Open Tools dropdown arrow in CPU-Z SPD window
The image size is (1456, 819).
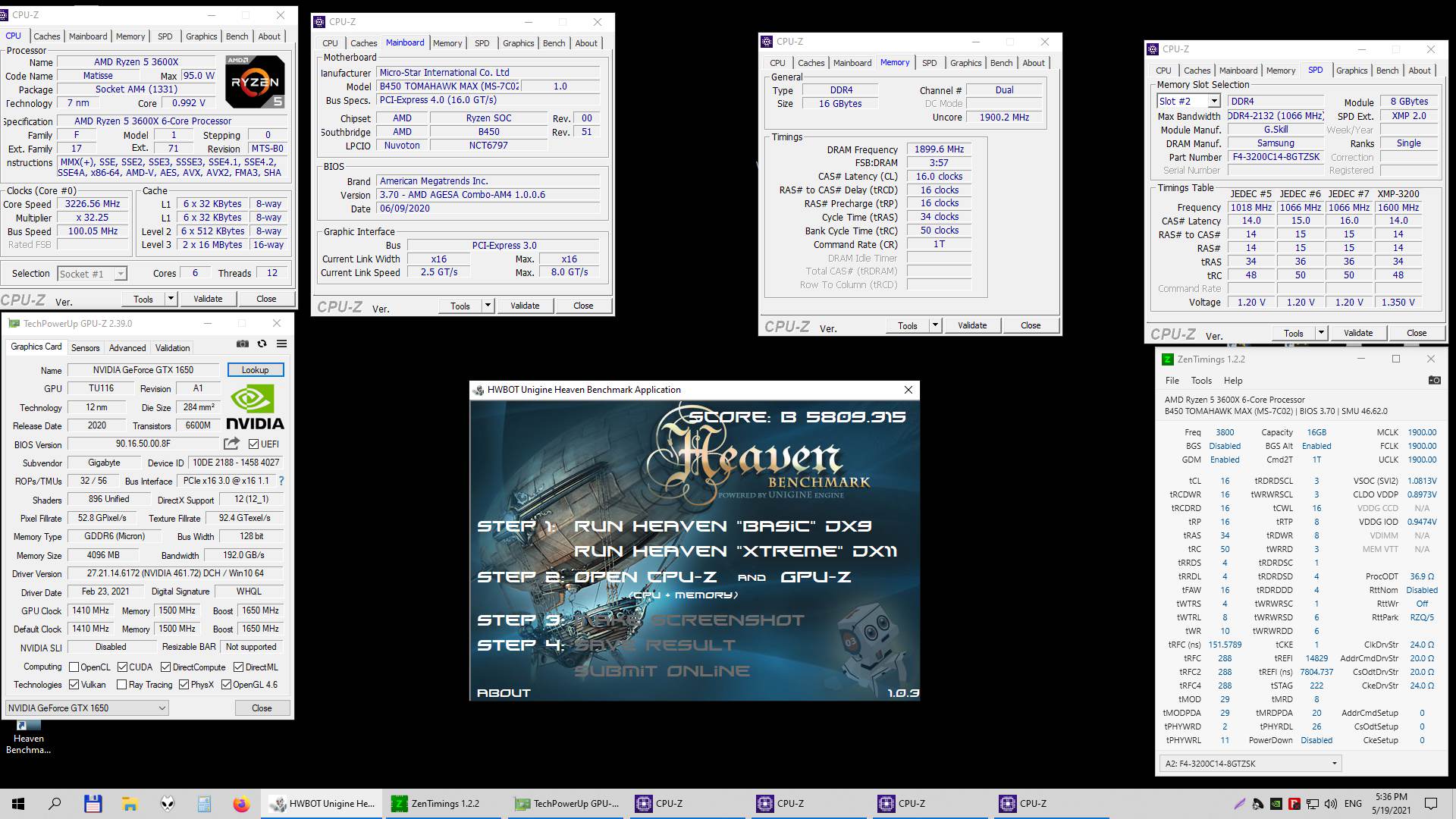[1321, 333]
